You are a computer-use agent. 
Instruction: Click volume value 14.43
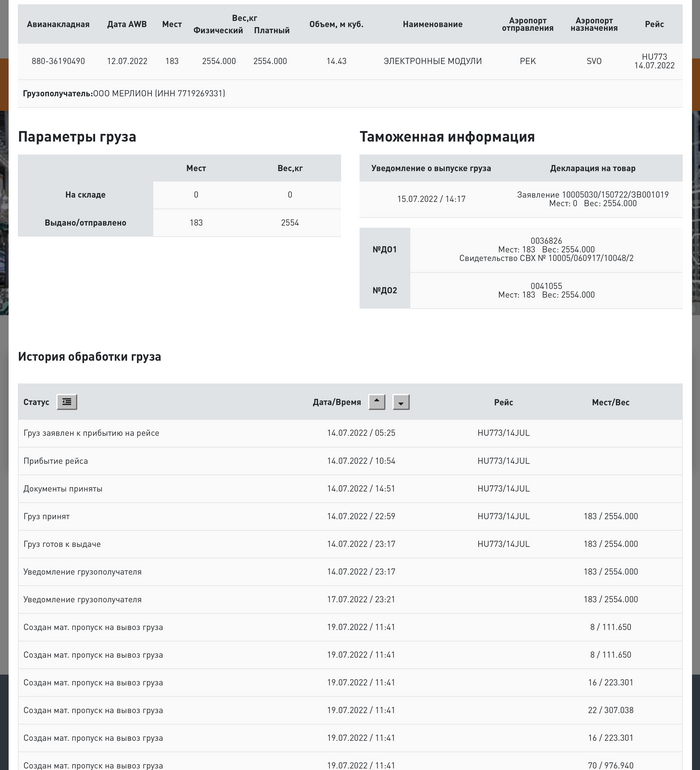(336, 61)
